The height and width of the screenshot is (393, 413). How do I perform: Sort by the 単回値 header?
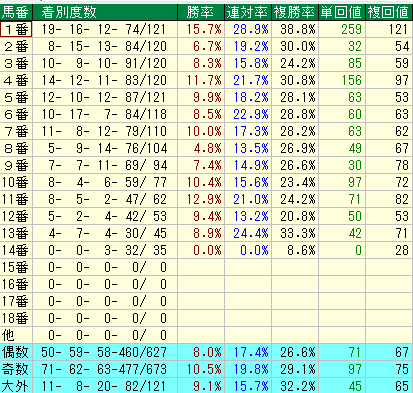(342, 12)
